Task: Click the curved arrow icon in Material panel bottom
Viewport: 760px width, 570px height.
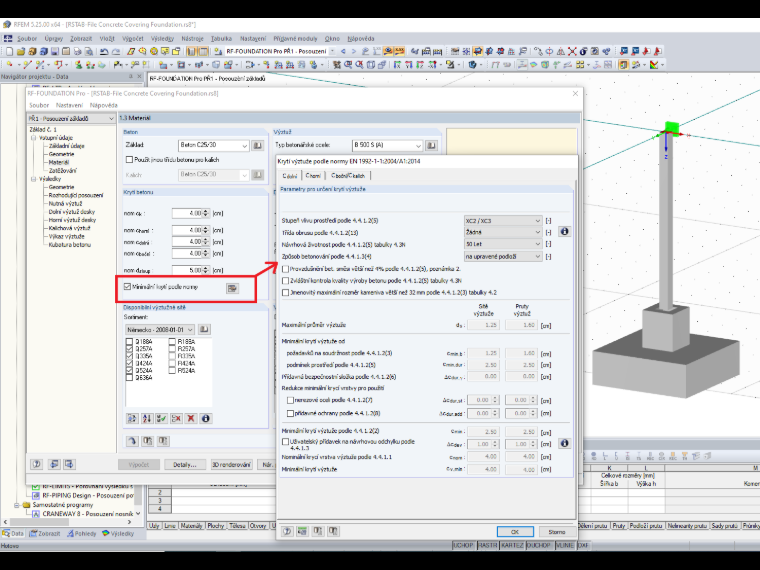Action: [132, 441]
